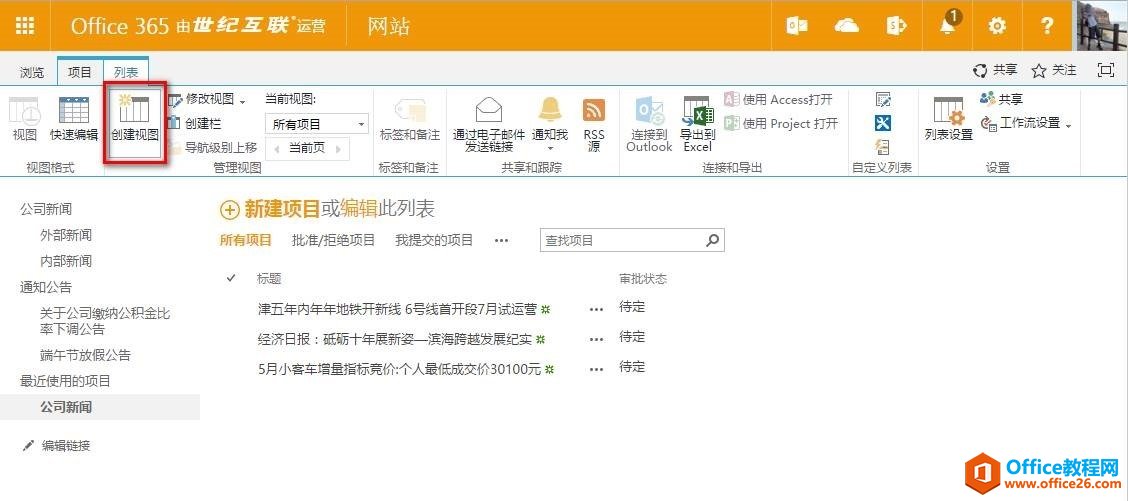Click previous page arrow beside 当前页

pos(276,148)
